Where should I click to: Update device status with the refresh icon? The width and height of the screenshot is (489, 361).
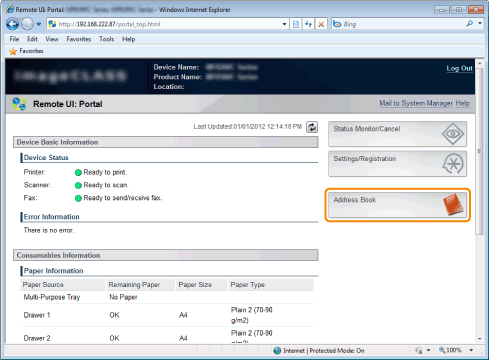click(312, 127)
